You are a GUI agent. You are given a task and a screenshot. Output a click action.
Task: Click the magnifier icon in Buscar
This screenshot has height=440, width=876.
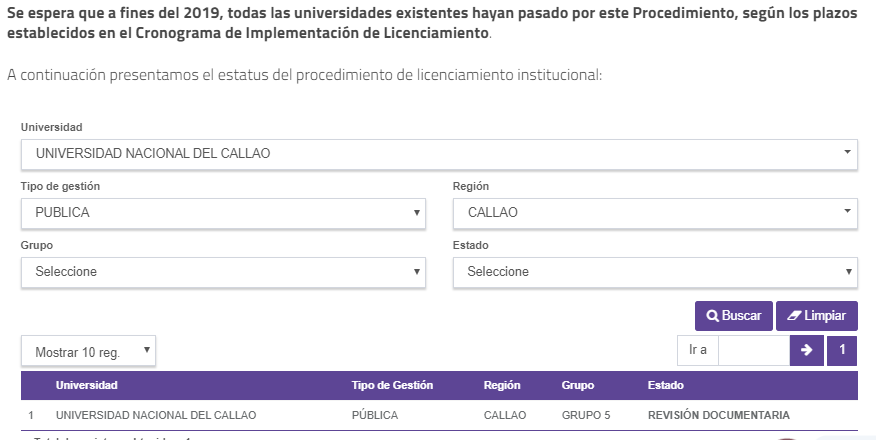712,316
